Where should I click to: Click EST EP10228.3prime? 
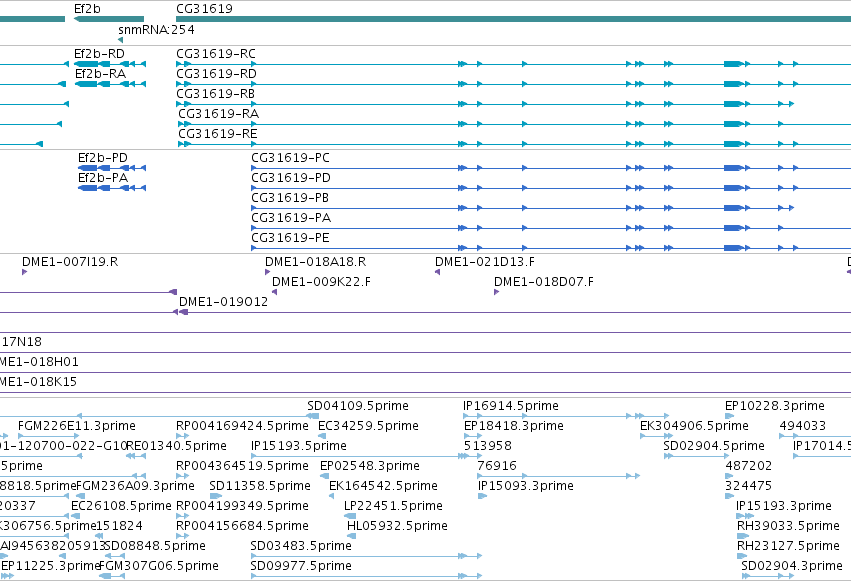[774, 406]
